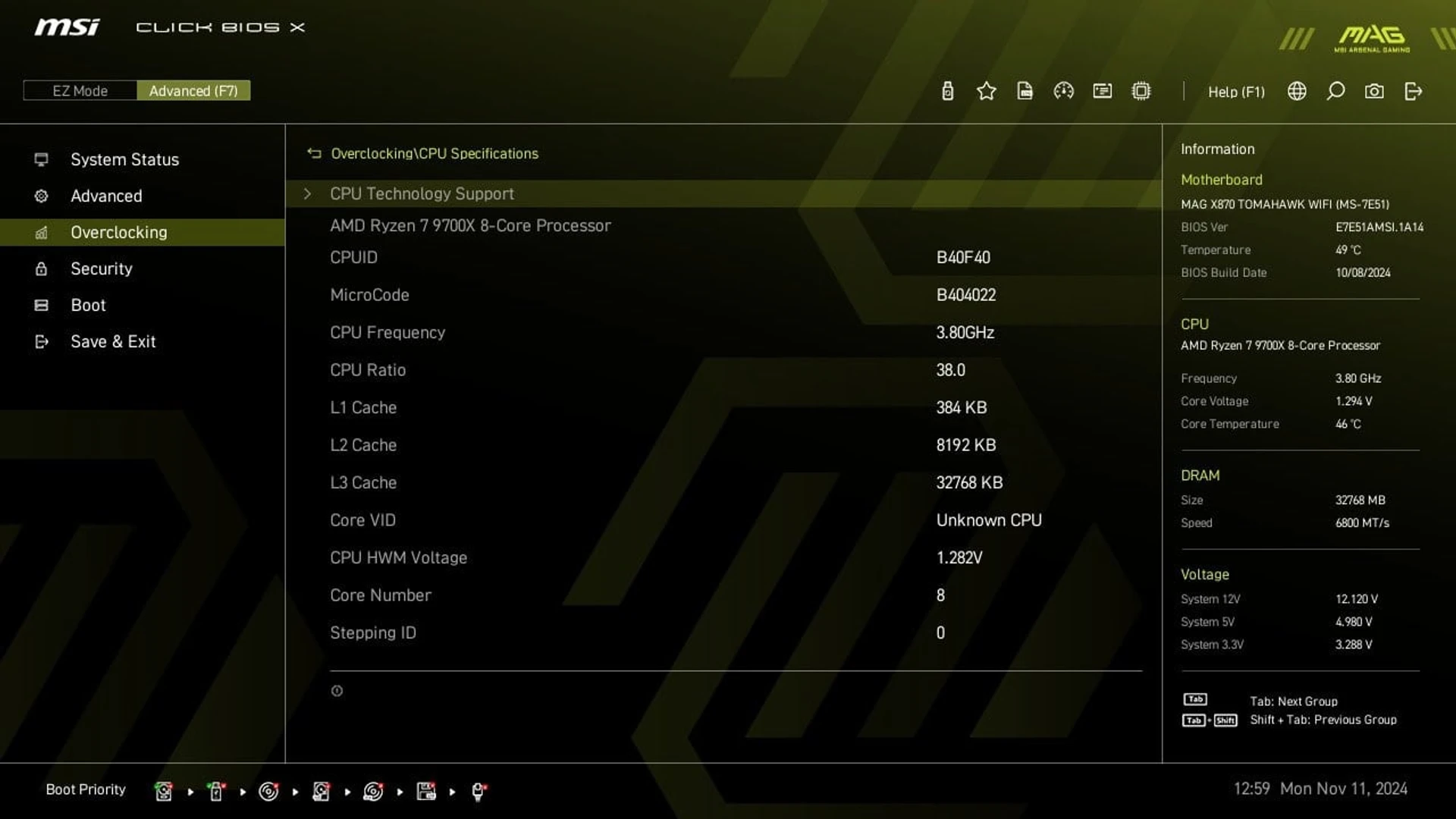The image size is (1456, 819).
Task: Click Overclocking\CPU Specifications breadcrumb
Action: [435, 153]
